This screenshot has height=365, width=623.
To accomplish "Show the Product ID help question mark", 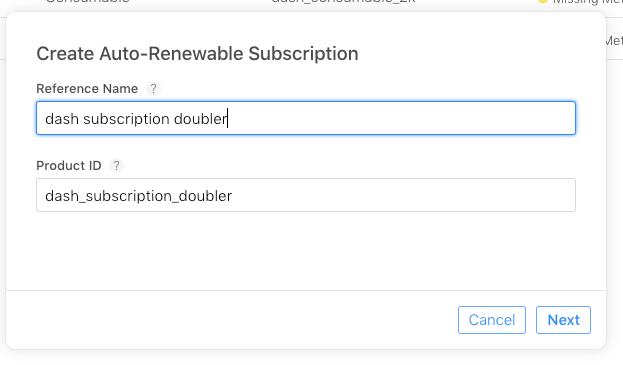I will pyautogui.click(x=116, y=166).
